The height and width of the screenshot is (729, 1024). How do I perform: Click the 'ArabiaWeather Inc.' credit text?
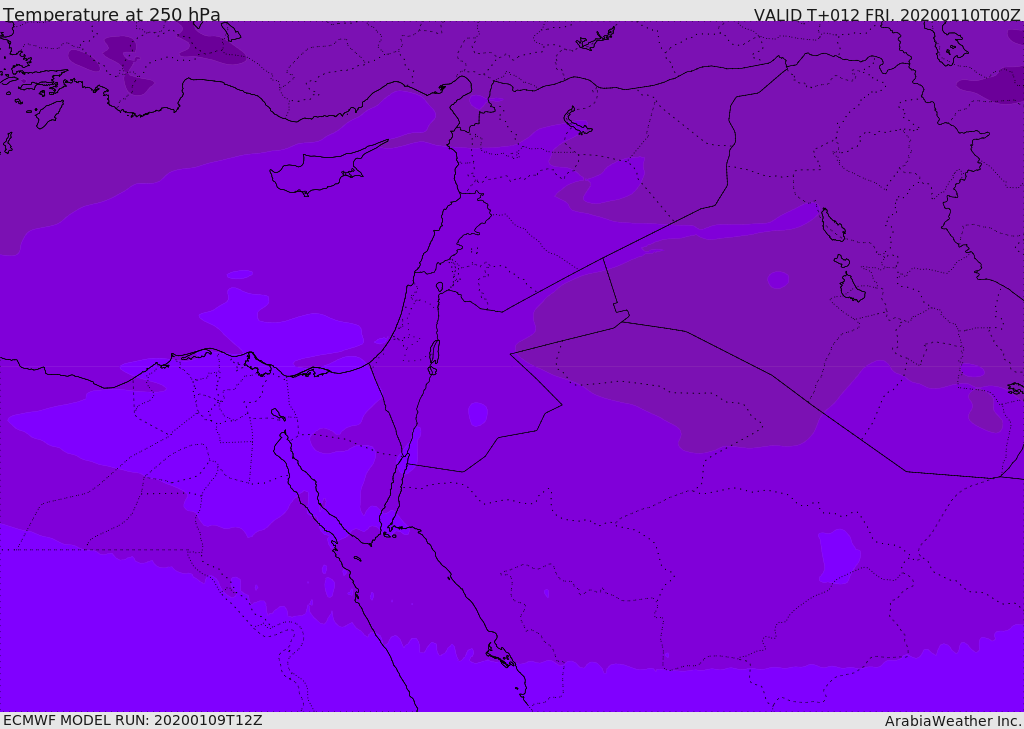(x=953, y=721)
